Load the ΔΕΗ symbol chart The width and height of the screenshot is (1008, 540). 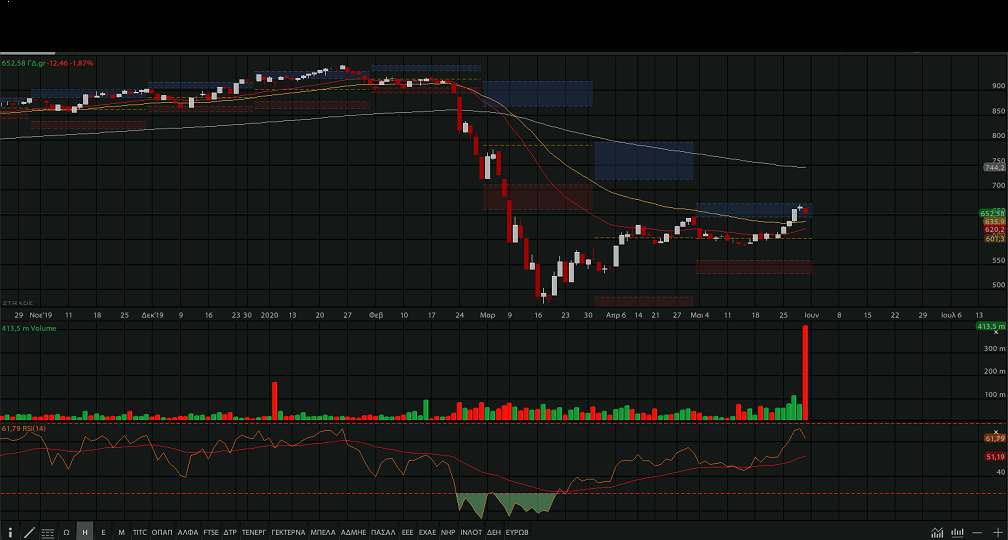pyautogui.click(x=494, y=532)
